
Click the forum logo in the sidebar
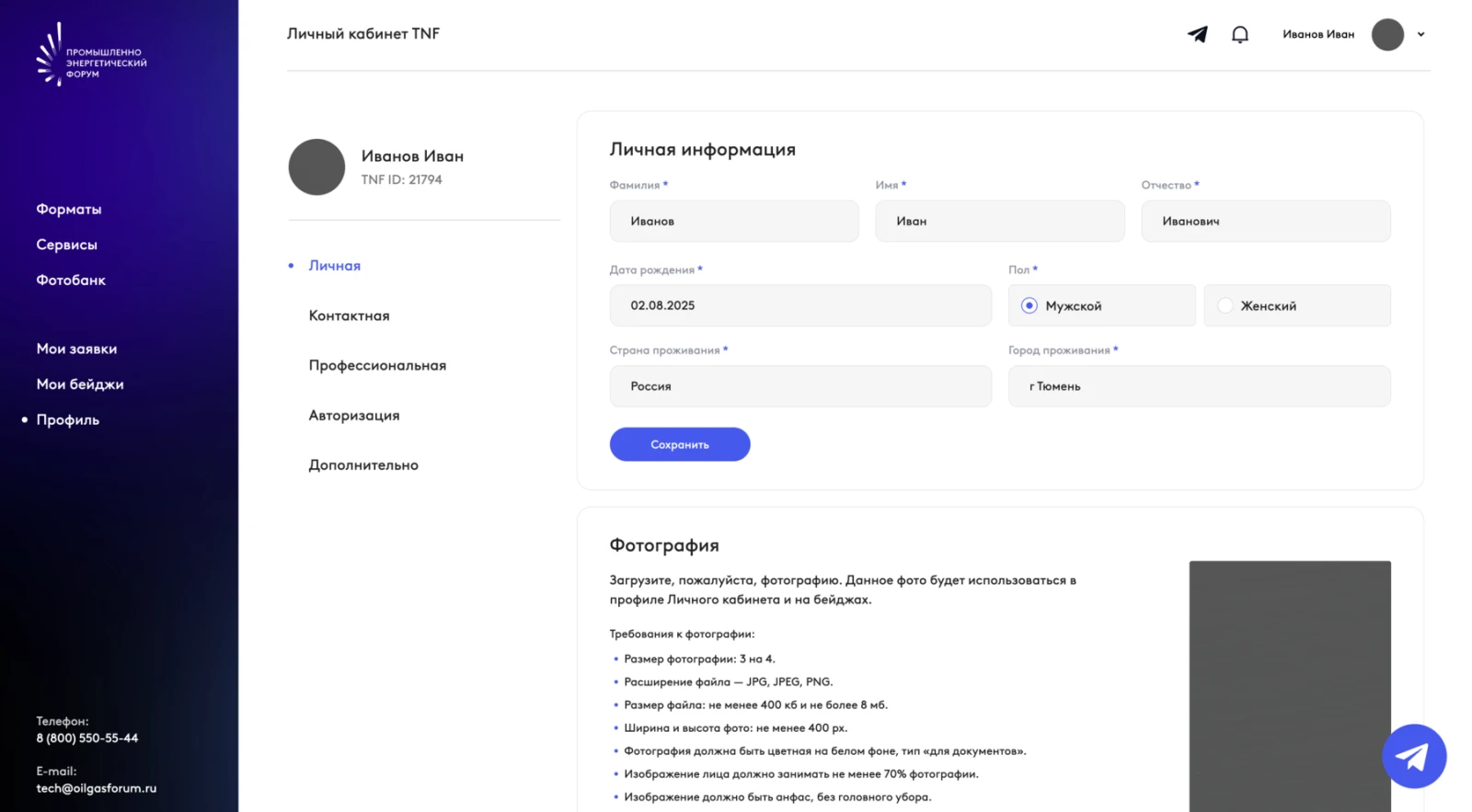click(91, 54)
